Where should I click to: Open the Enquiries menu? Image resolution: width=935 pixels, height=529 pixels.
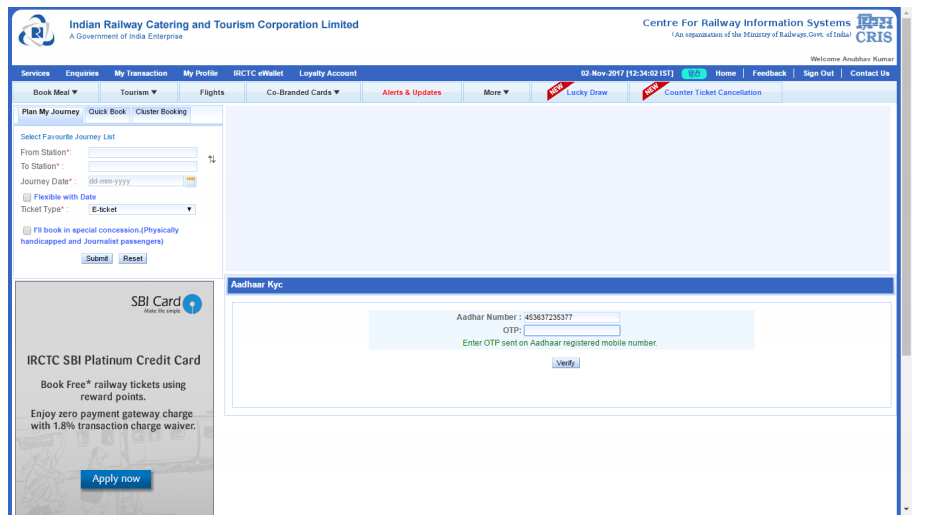[x=82, y=73]
